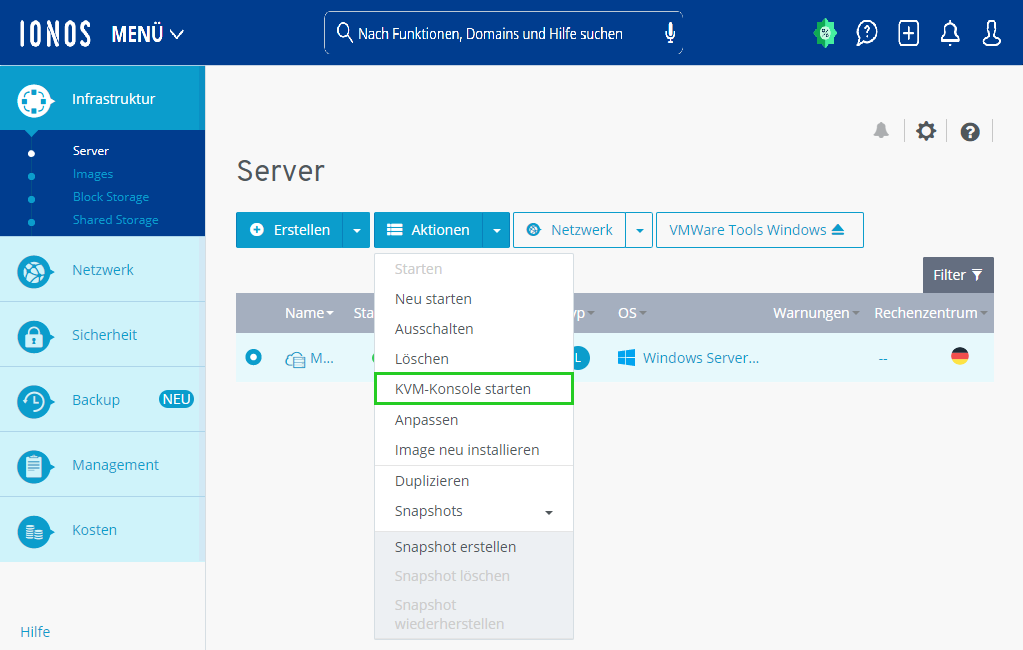This screenshot has width=1023, height=650.
Task: Open Windows Server... OS link
Action: click(701, 358)
